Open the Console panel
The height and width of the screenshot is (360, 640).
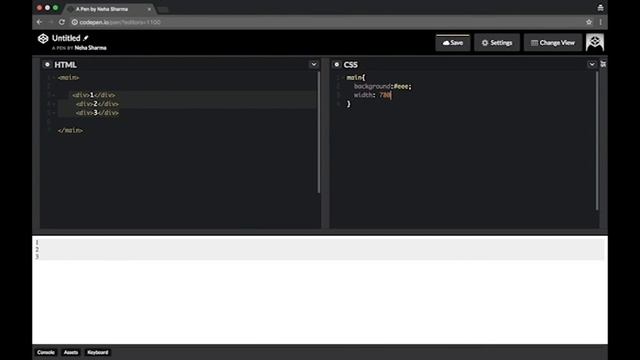(46, 352)
